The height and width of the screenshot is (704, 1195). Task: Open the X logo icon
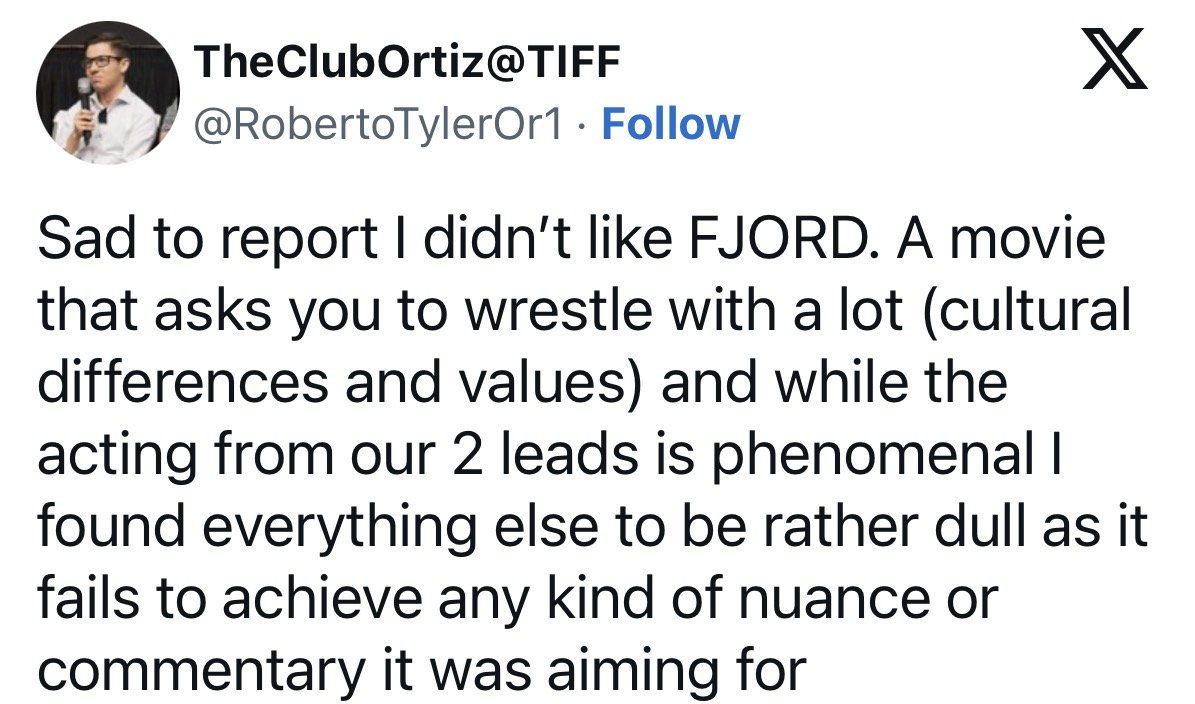[1114, 59]
